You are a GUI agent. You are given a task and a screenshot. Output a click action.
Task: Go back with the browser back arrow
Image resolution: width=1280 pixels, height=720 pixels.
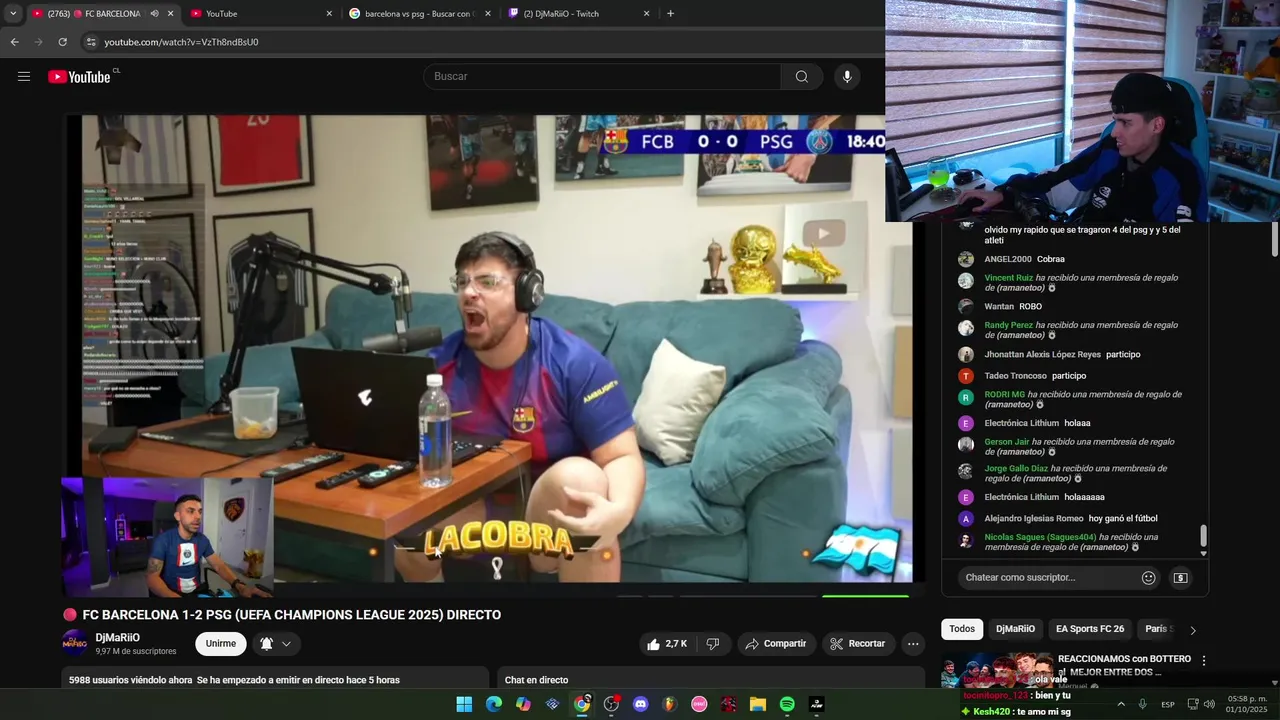[x=14, y=42]
